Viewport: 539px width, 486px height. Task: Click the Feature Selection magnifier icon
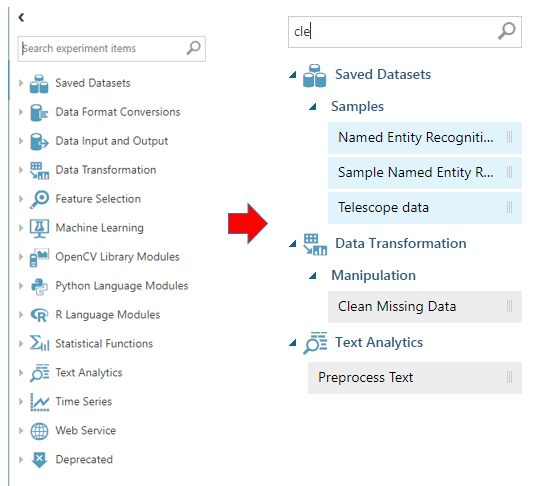(x=39, y=199)
